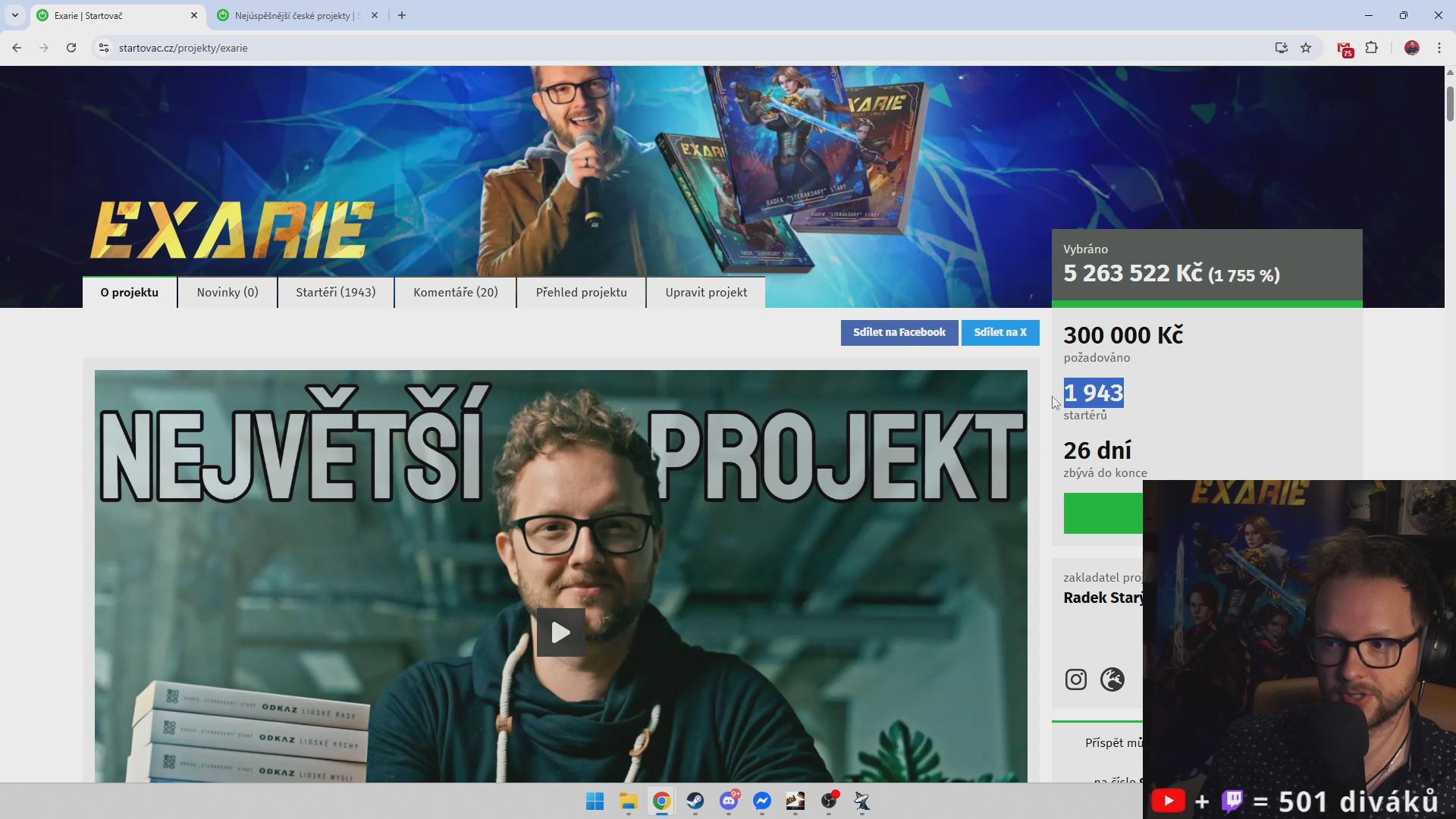Open the Chrome profile avatar menu
Image resolution: width=1456 pixels, height=819 pixels.
1411,48
